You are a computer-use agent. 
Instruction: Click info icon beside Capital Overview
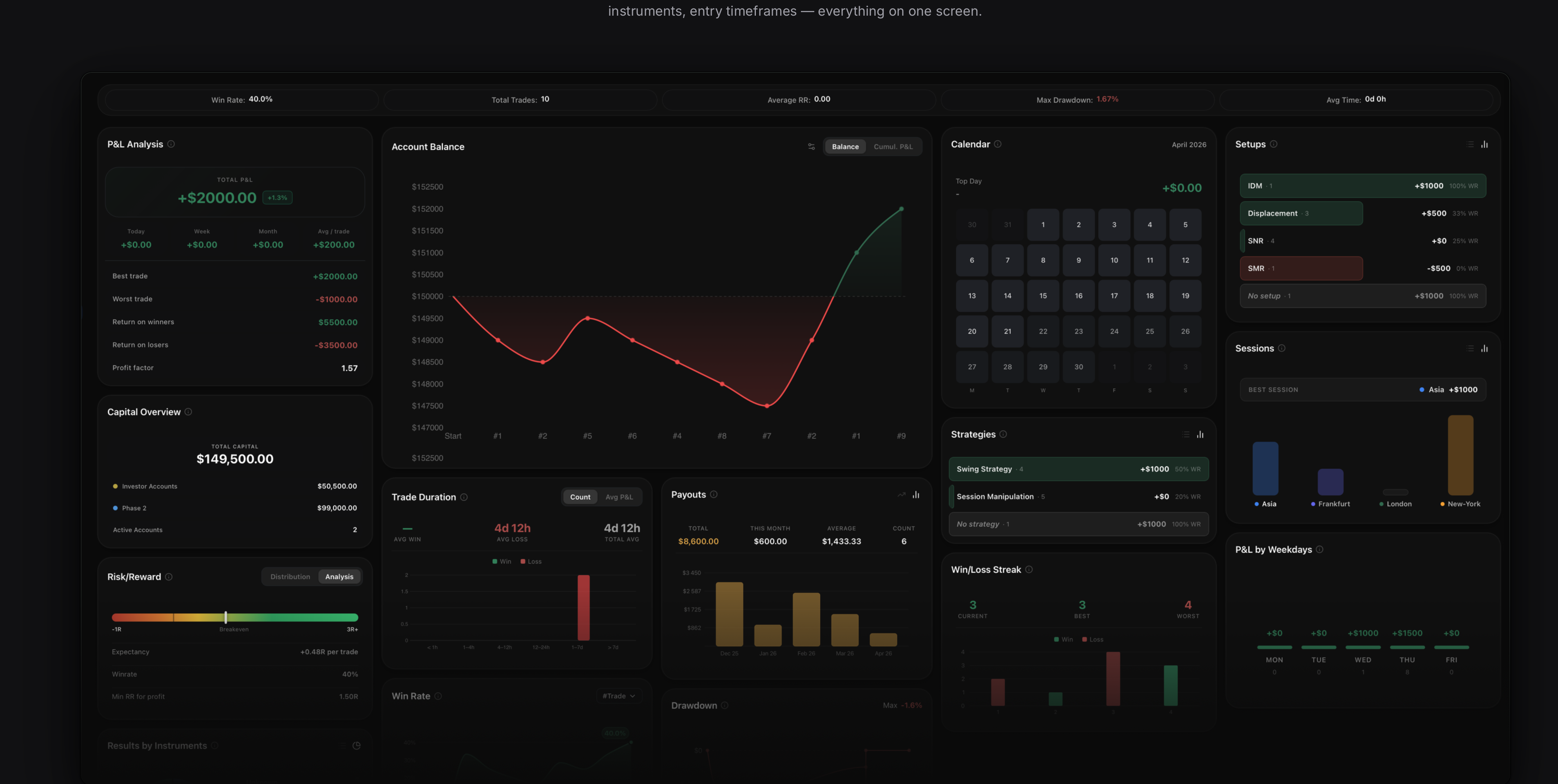(188, 412)
